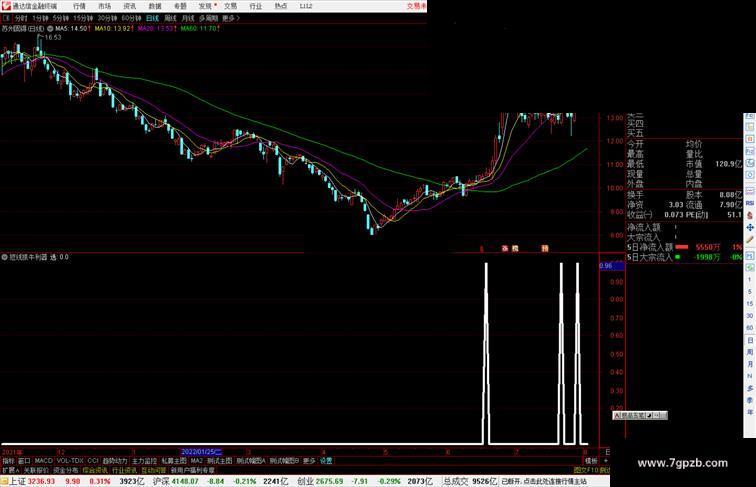Click the 年 yearly shortcut in the right toolbar
Screen dimensions: 756x487
click(x=750, y=412)
